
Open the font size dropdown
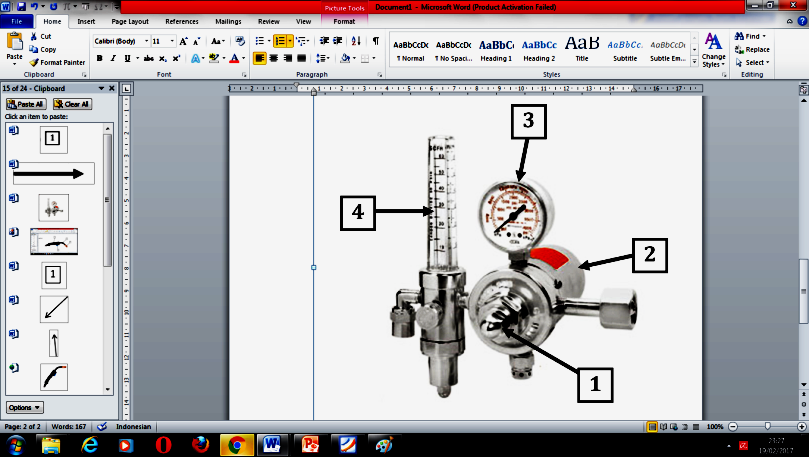coord(171,42)
